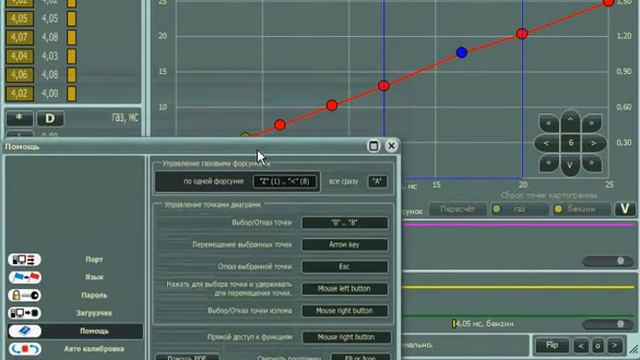Click the Esc key field
640x360 pixels.
tap(344, 267)
